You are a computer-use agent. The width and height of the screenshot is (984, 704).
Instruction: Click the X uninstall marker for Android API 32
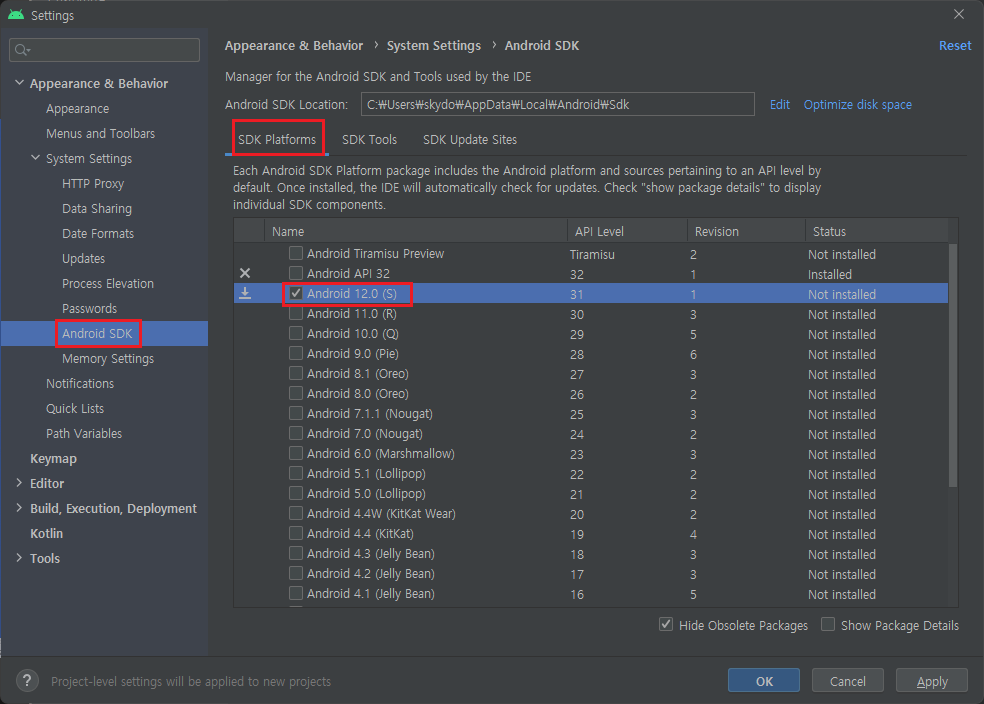click(245, 273)
